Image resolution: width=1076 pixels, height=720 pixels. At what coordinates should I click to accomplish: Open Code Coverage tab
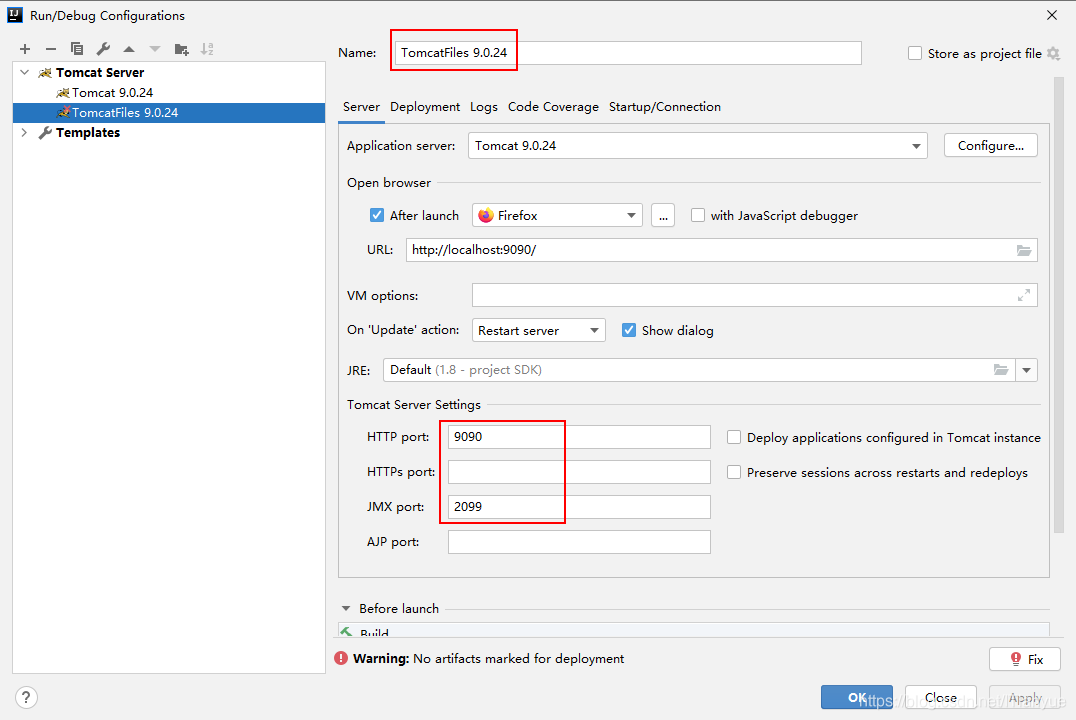553,107
